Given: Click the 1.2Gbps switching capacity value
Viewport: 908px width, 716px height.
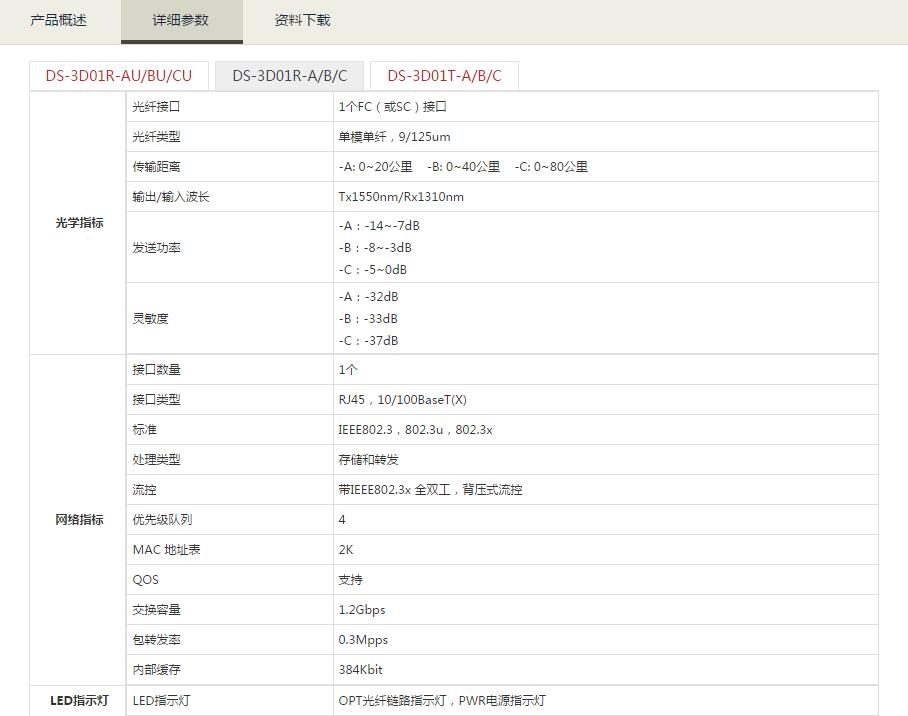Looking at the screenshot, I should click(362, 610).
